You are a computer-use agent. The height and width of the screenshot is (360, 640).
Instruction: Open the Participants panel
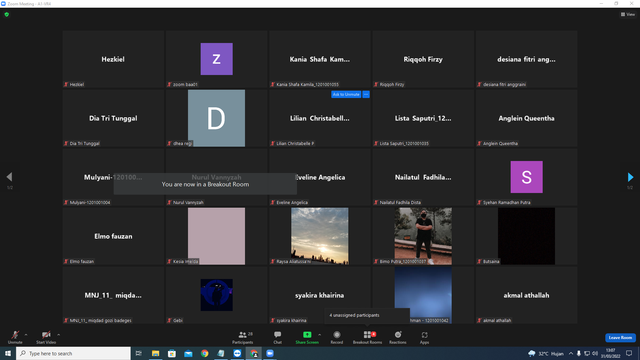point(243,337)
